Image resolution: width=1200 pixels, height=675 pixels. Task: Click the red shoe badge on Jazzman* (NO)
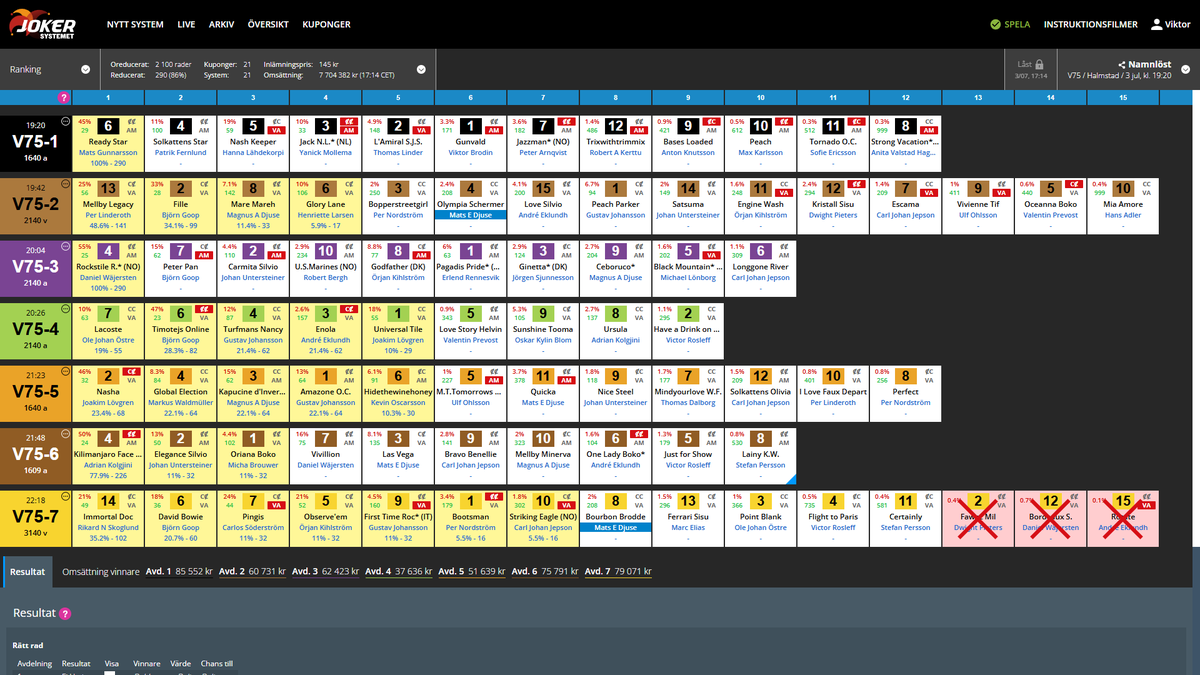[568, 121]
